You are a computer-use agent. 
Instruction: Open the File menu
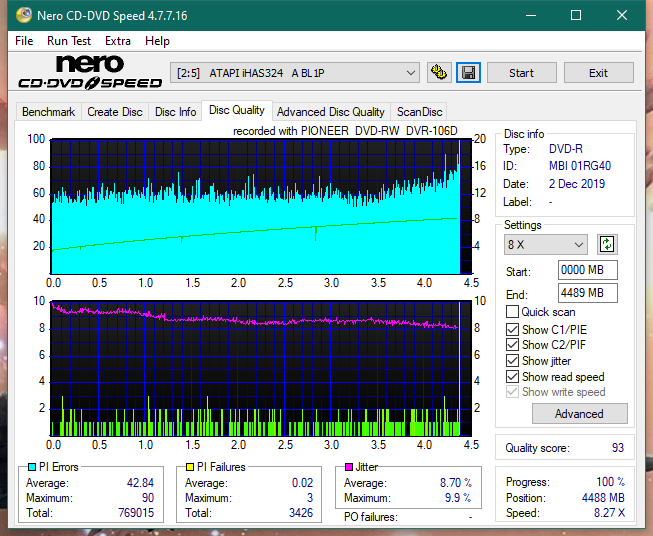(x=24, y=41)
